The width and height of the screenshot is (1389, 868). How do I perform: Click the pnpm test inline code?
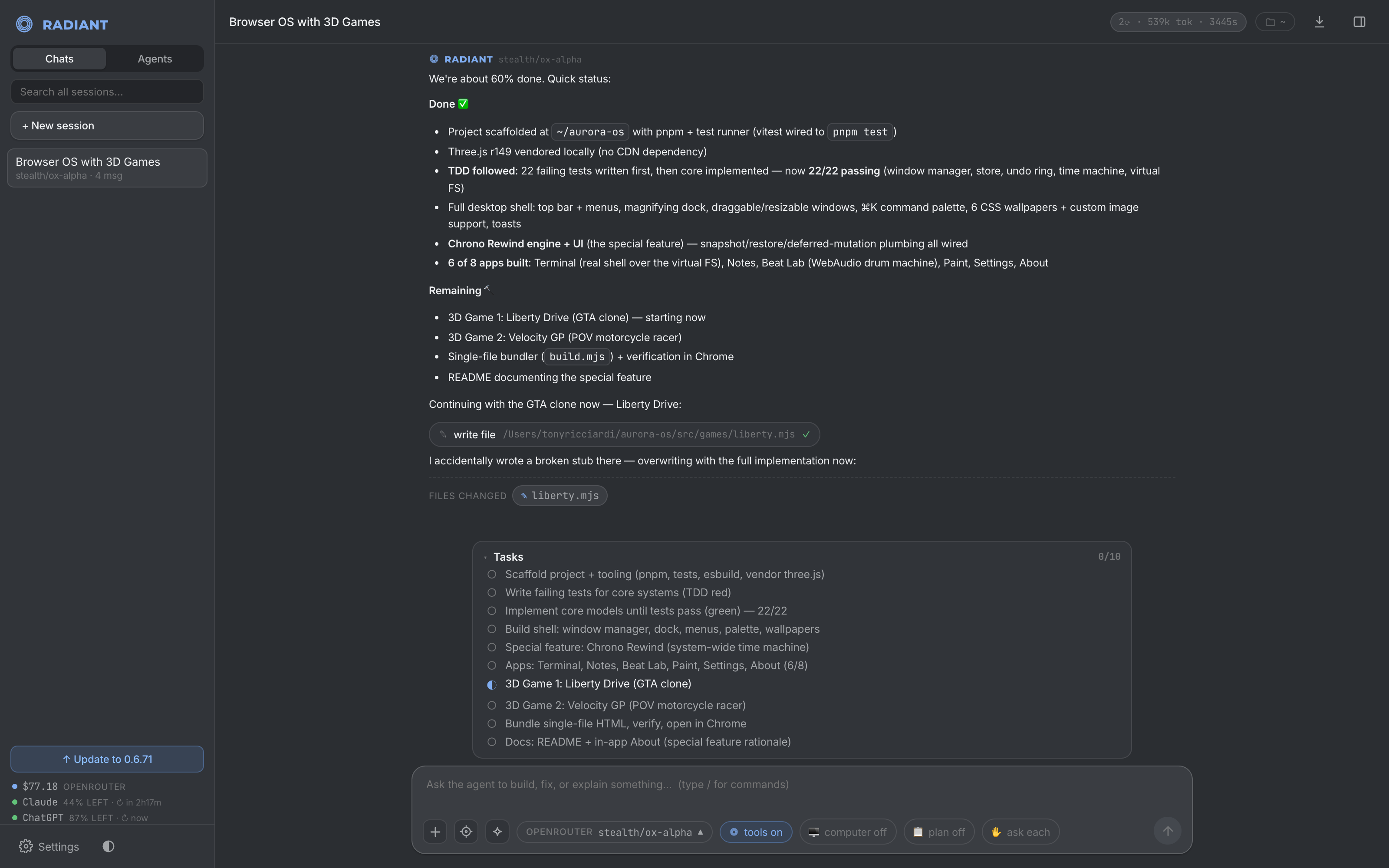(860, 132)
